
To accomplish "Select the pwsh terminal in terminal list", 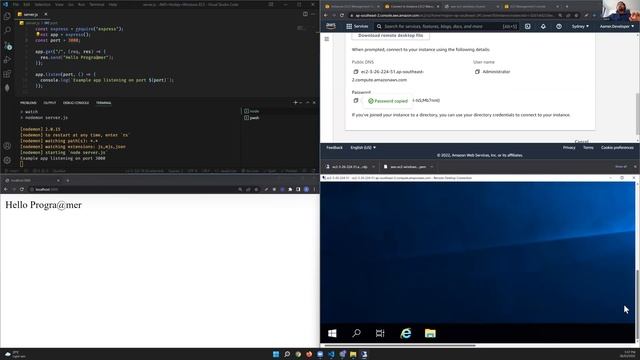I will click(x=251, y=118).
